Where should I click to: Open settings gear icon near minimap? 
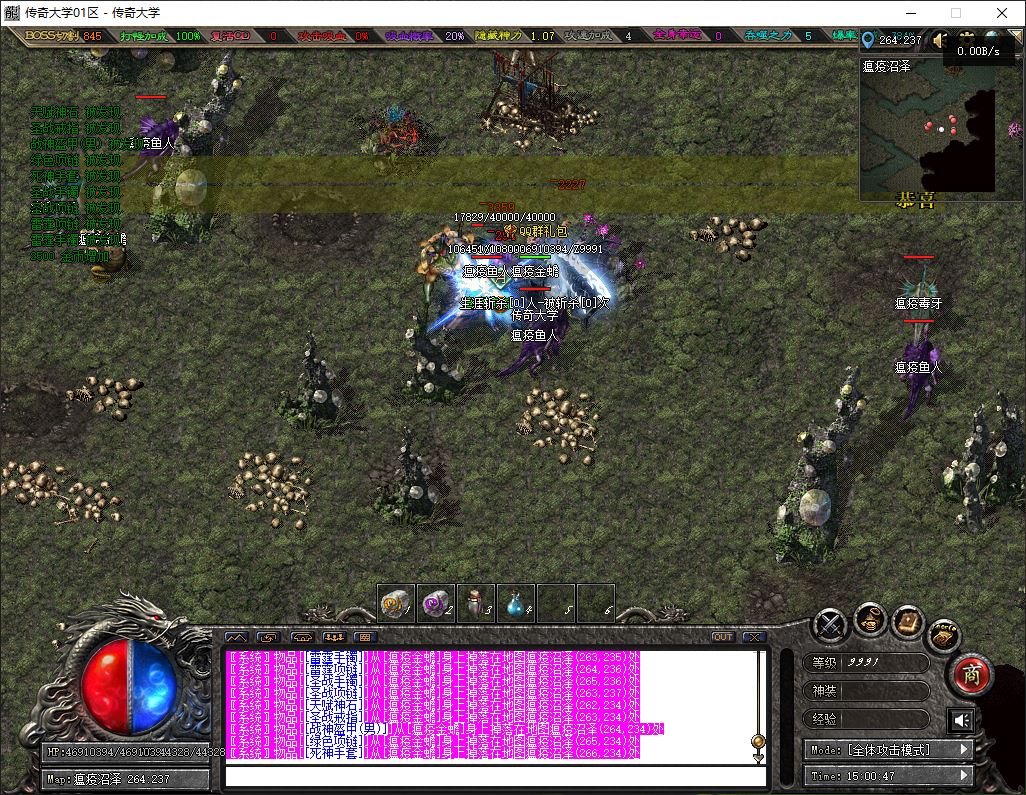click(x=967, y=38)
